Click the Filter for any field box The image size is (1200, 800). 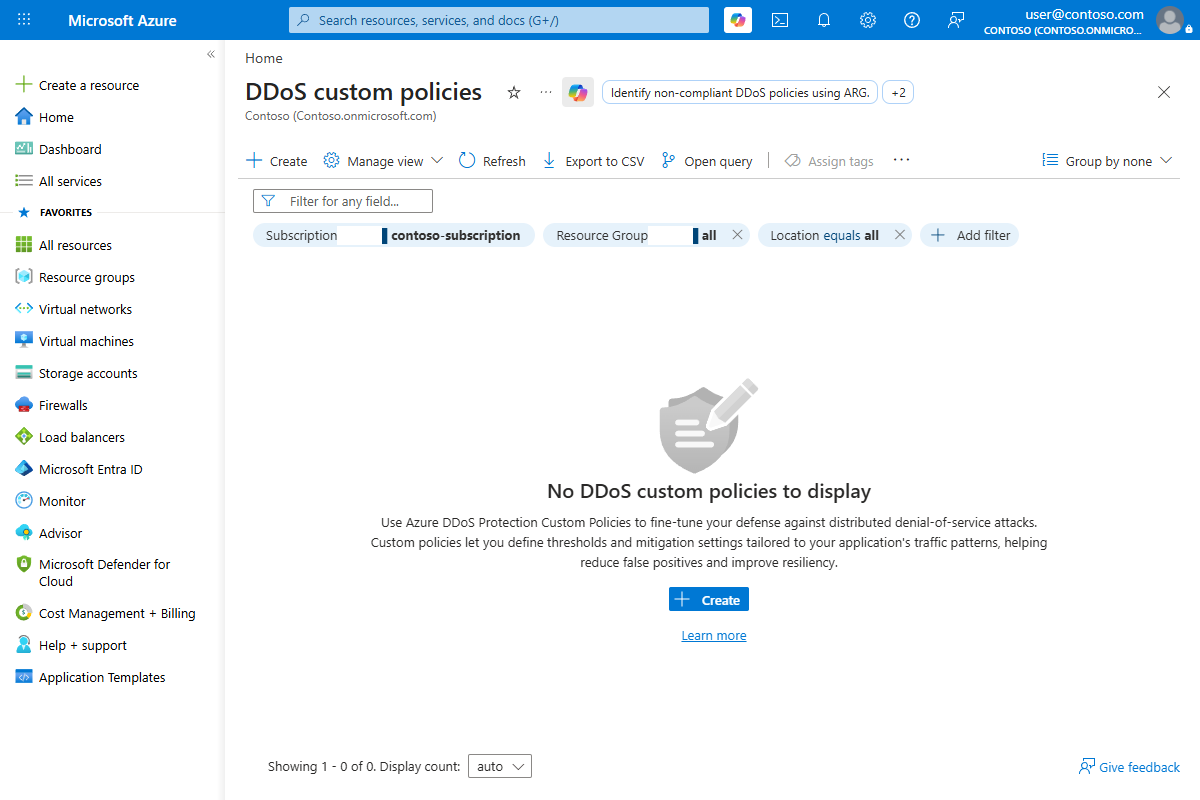pos(343,201)
